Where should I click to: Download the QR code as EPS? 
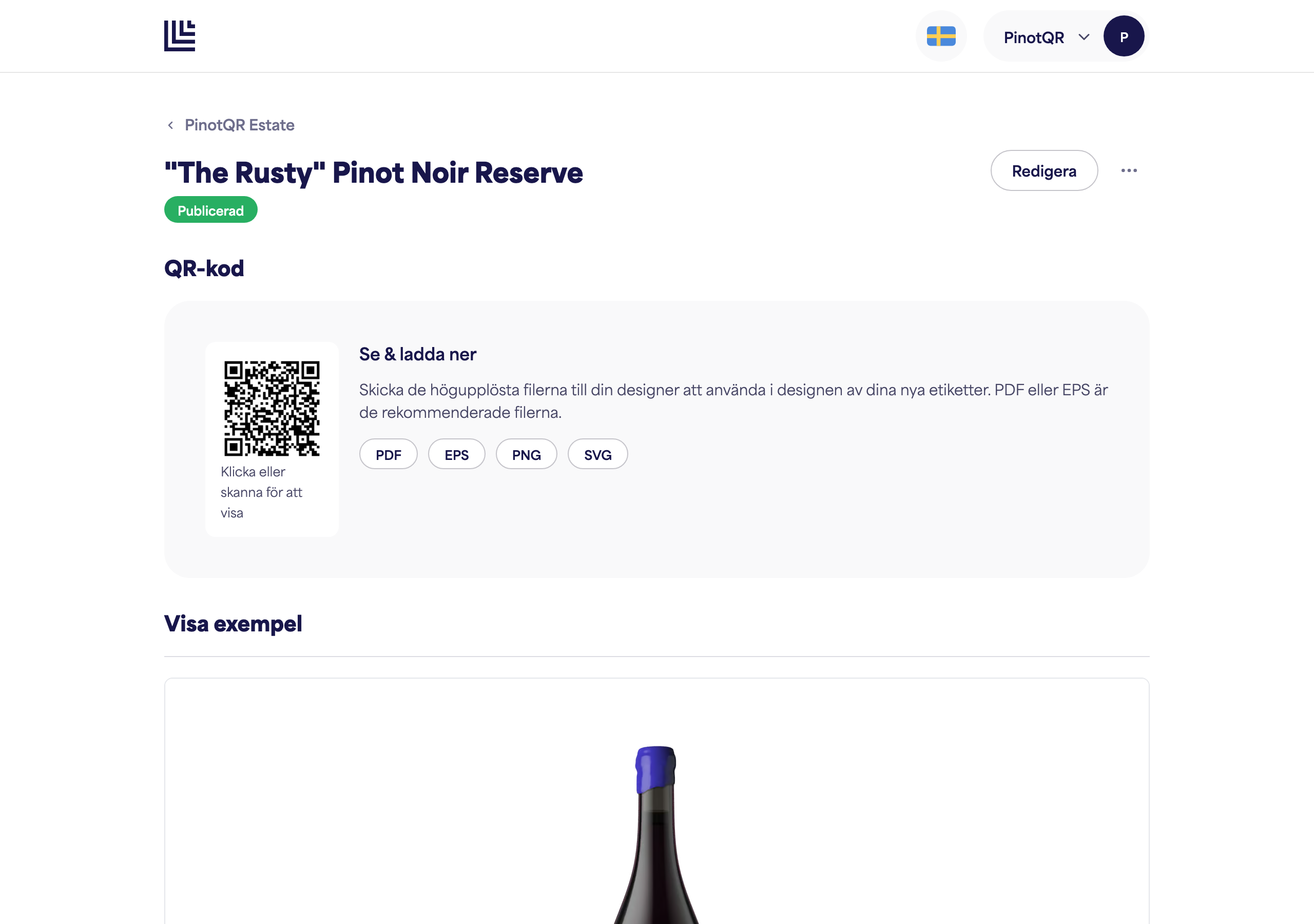(x=456, y=455)
